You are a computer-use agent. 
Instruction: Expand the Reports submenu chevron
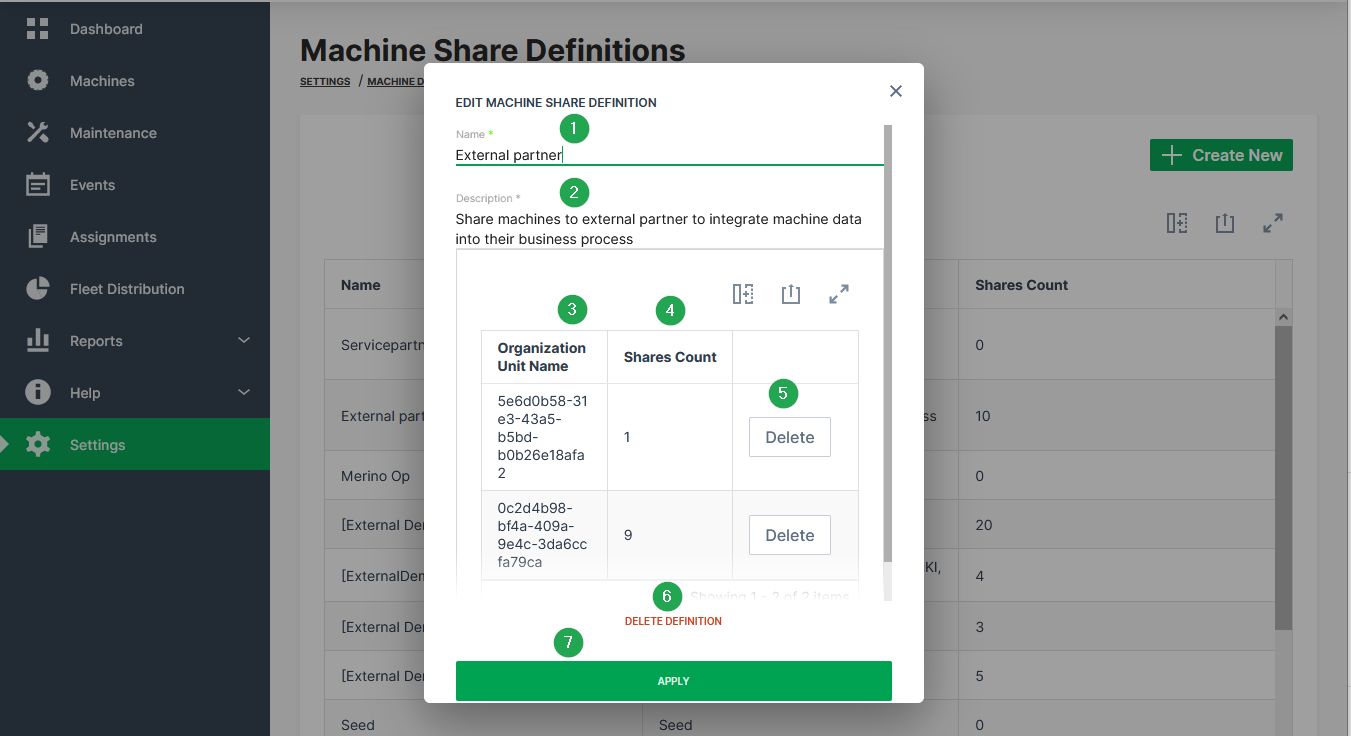[x=244, y=341]
